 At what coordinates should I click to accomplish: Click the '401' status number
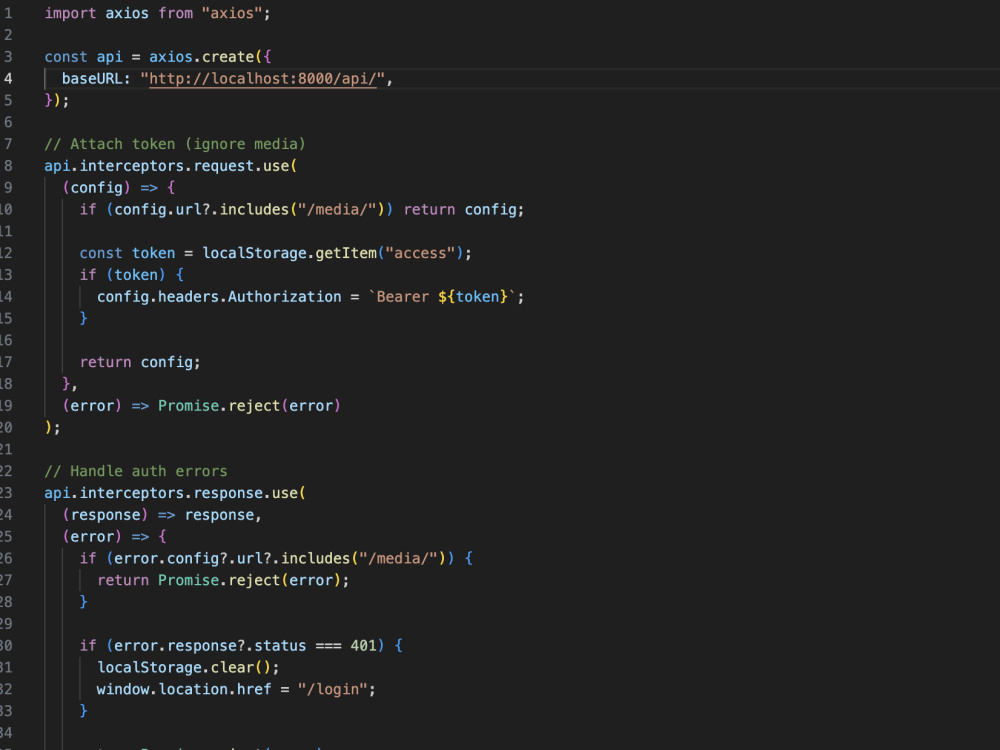(363, 645)
